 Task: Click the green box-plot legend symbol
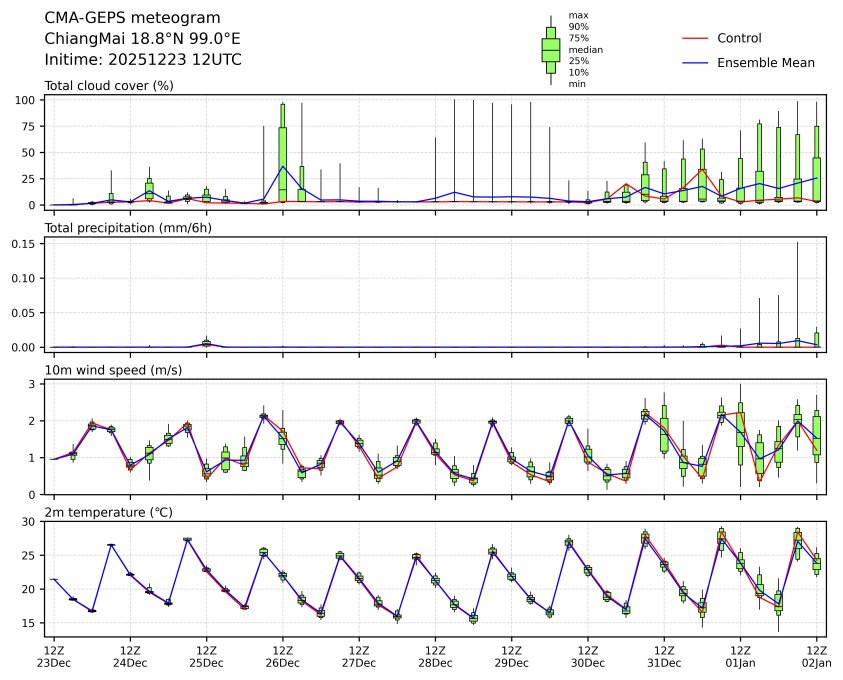pyautogui.click(x=551, y=50)
